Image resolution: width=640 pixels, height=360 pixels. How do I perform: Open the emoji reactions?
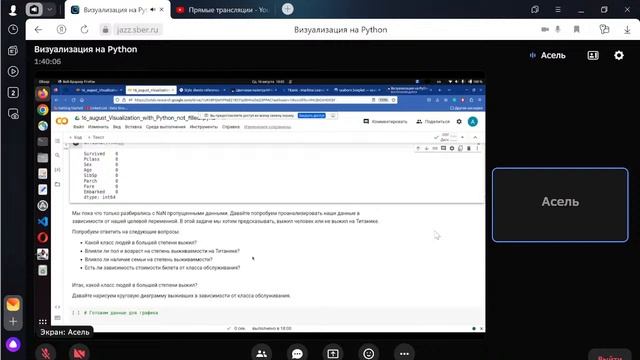(369, 353)
